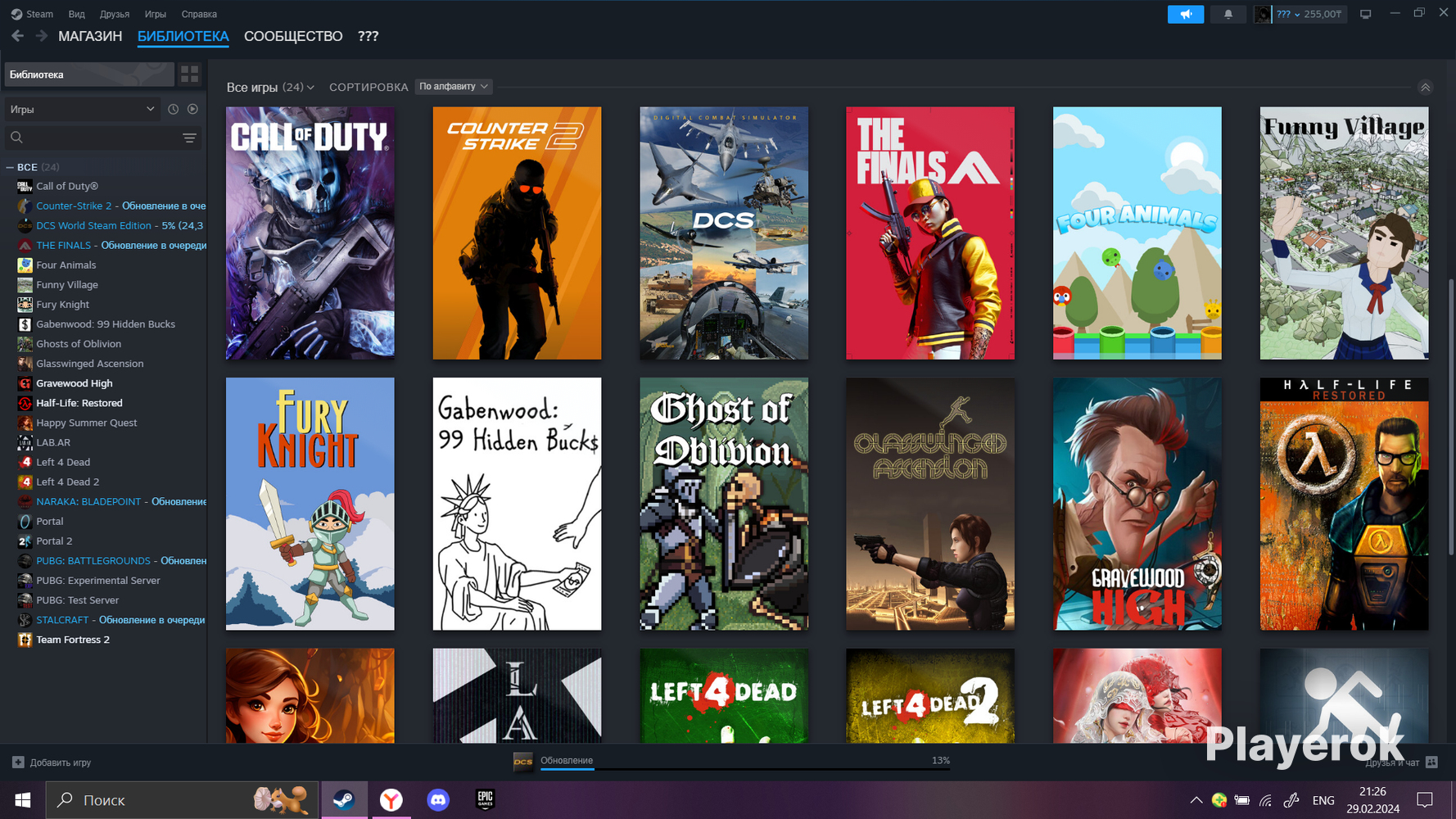Click the library search field

102,138
